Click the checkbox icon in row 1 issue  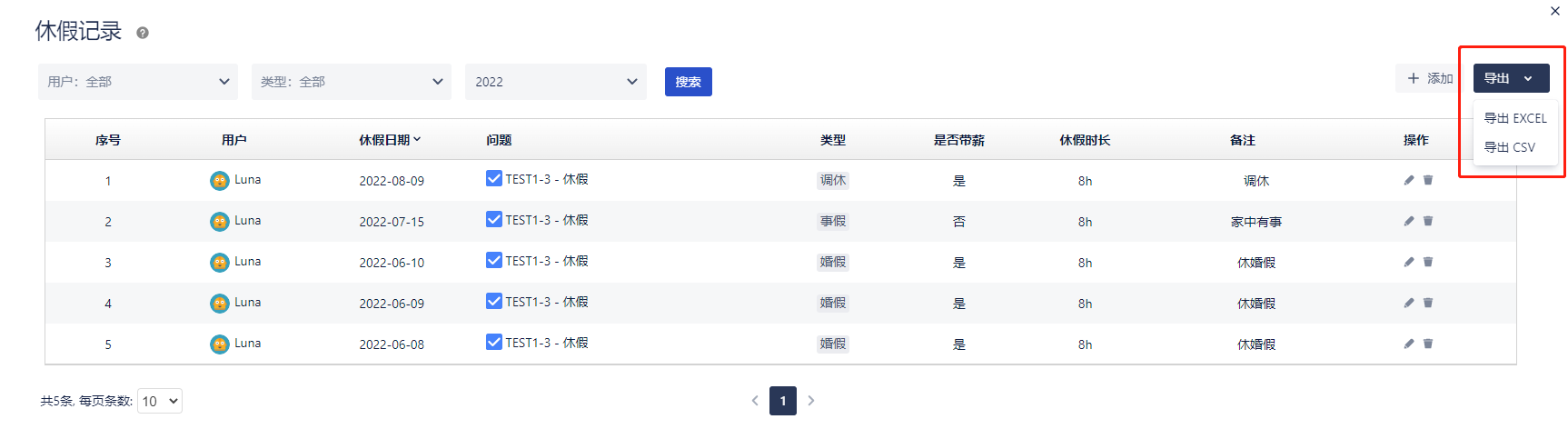(494, 178)
